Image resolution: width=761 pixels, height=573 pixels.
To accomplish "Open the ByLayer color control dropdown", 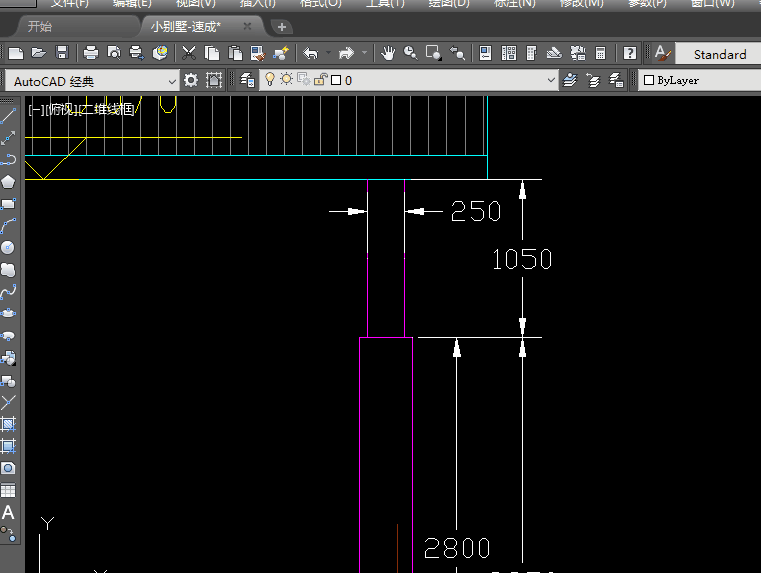I will point(700,80).
